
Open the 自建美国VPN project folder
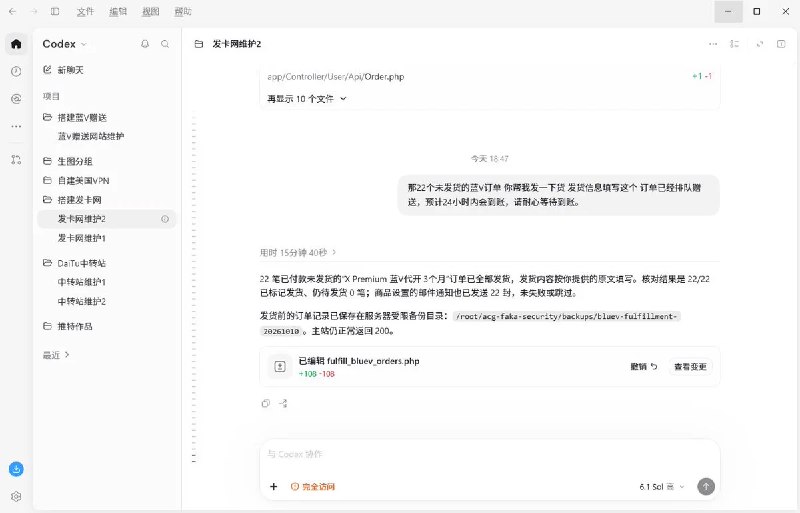(x=108, y=180)
